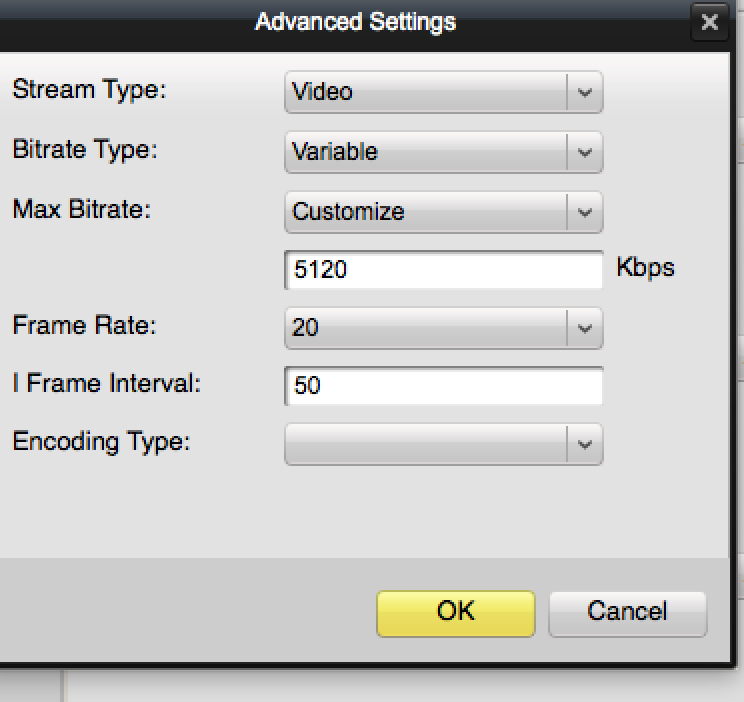Click the Advanced Settings title bar
This screenshot has height=702, width=744.
[355, 22]
